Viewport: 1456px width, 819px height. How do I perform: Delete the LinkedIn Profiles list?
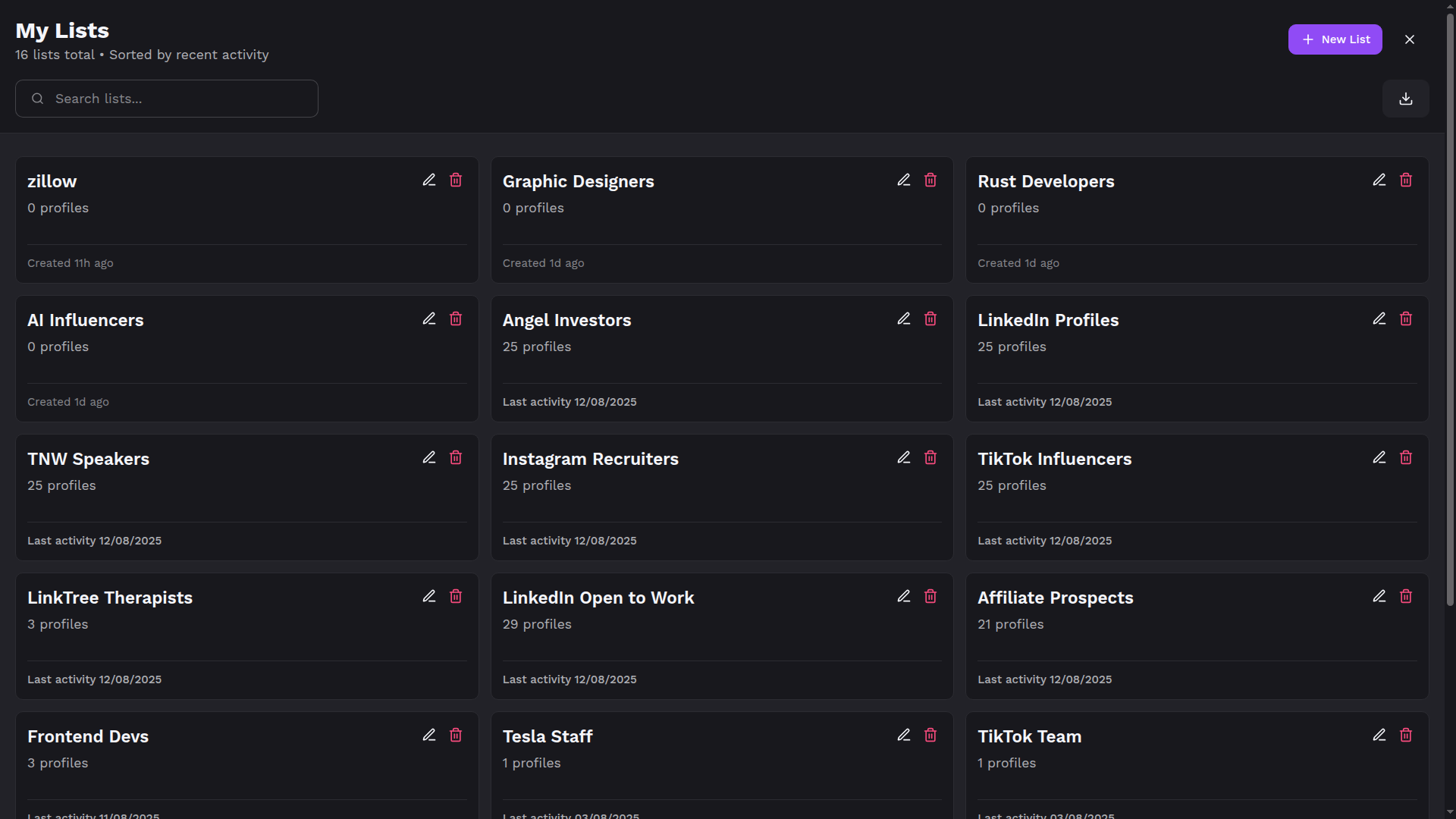(1406, 318)
